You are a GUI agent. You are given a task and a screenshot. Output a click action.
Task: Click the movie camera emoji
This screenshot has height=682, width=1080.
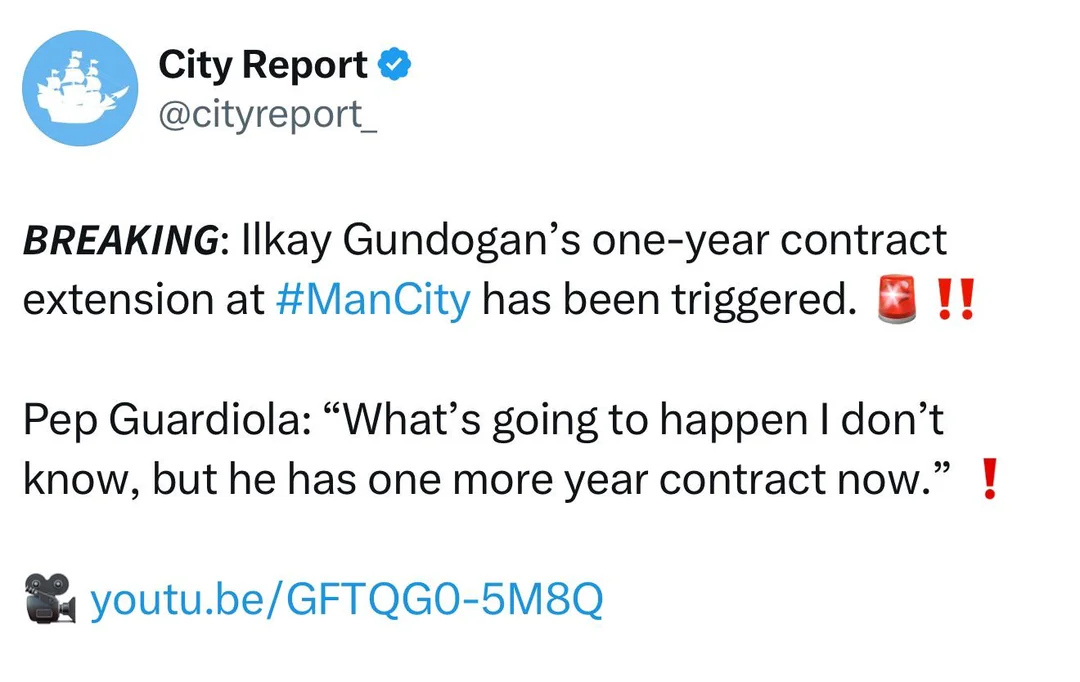[x=50, y=598]
